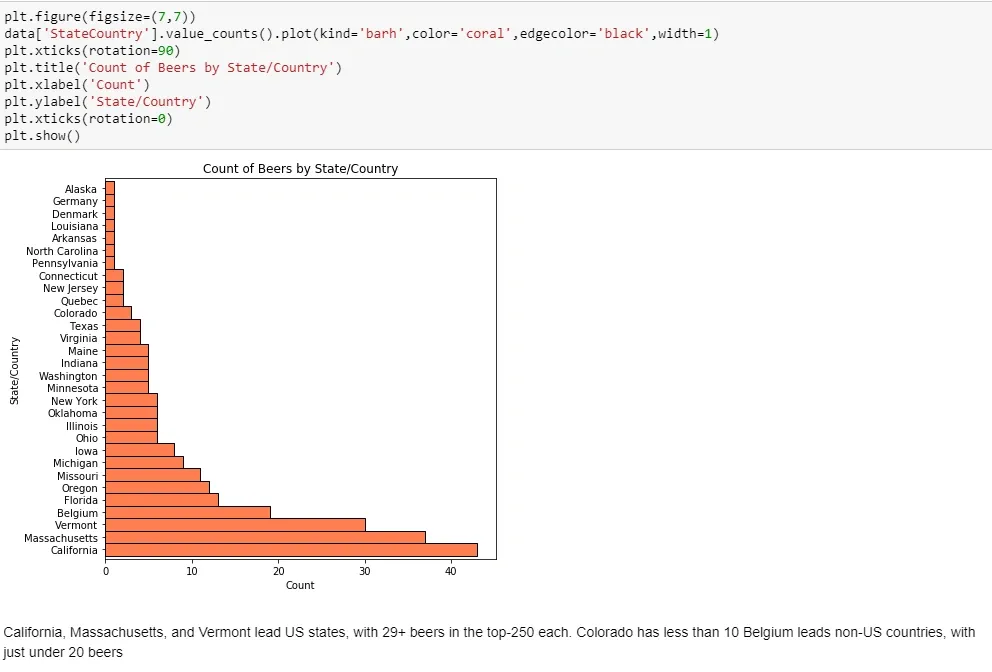This screenshot has height=672, width=992.
Task: Click the Florida bar in chart
Action: pos(162,500)
